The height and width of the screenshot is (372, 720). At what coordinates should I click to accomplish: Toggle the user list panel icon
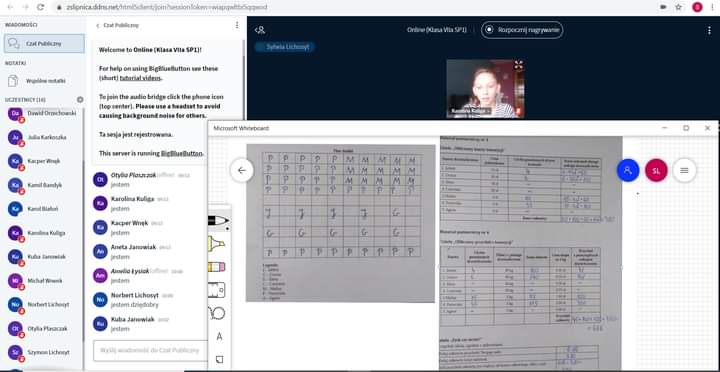[x=260, y=30]
